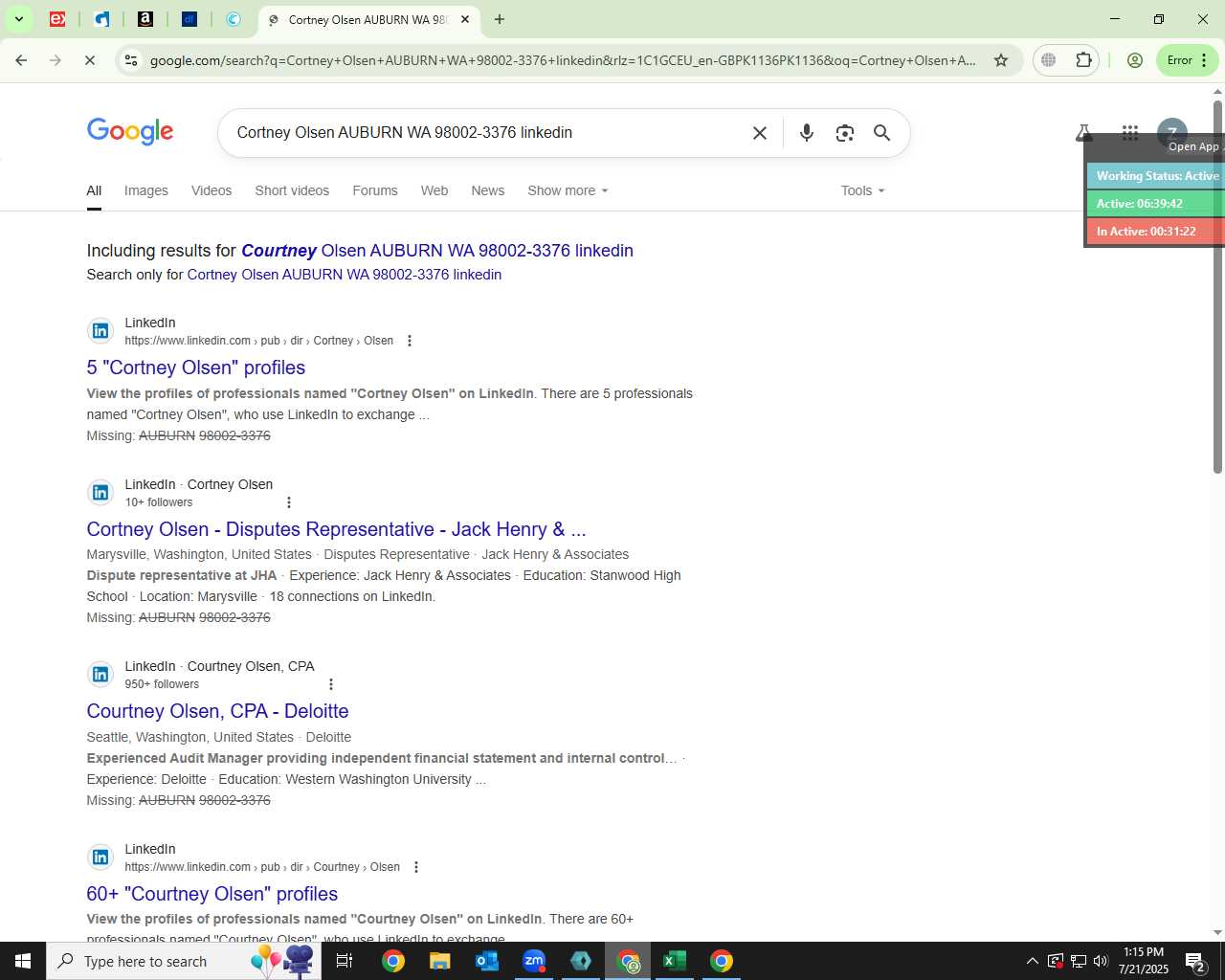Click the magnifying glass search button
Screen dimensions: 1225x980
click(881, 133)
